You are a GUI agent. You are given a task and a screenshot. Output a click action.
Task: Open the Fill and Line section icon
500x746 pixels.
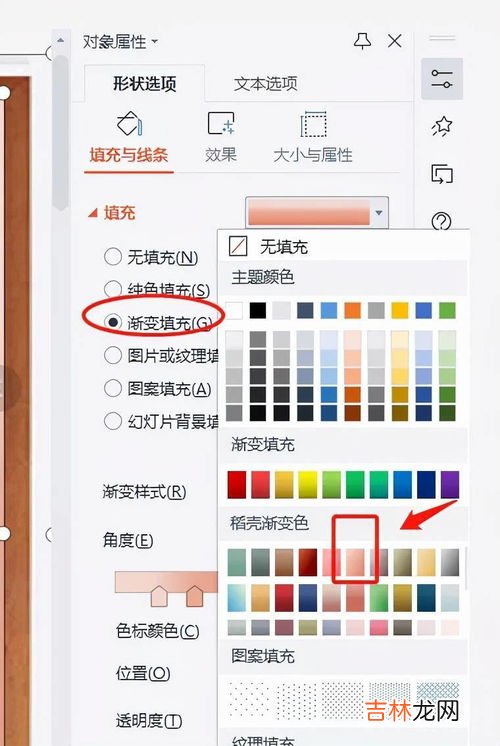click(129, 124)
